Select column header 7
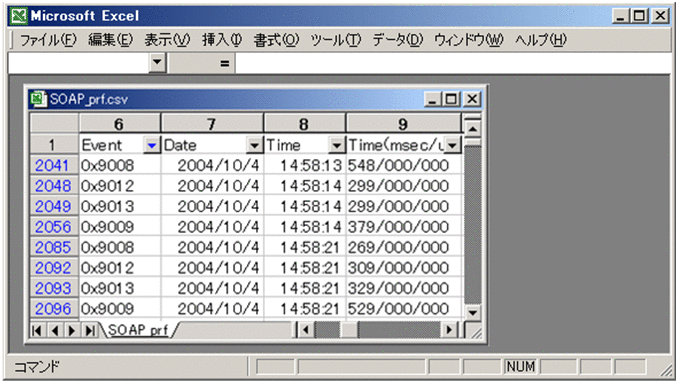 coord(212,124)
